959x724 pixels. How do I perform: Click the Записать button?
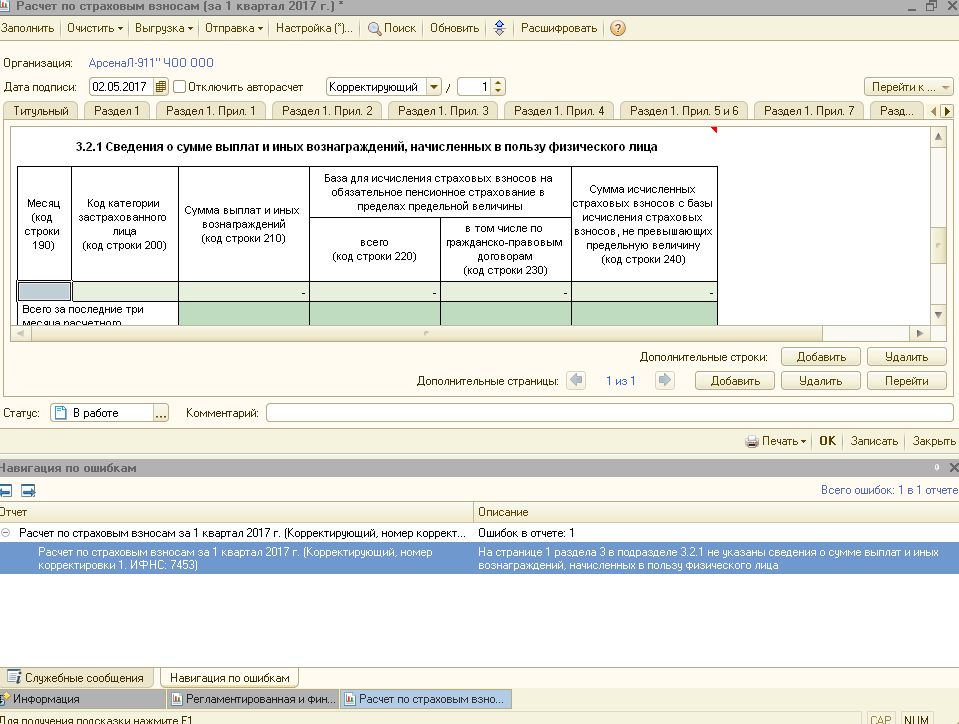(x=874, y=441)
